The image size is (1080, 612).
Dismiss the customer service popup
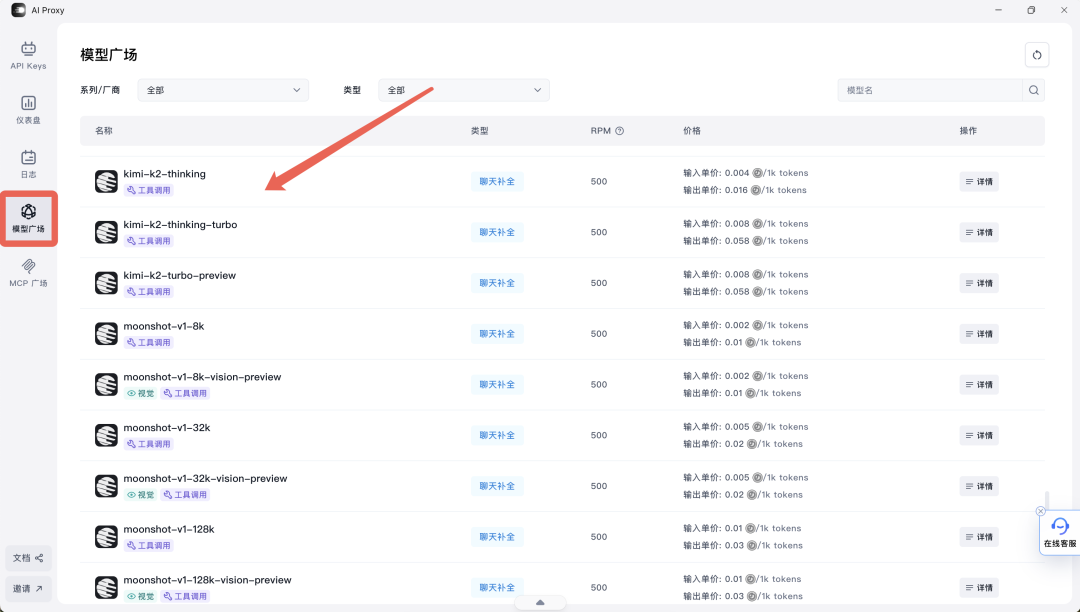point(1042,510)
